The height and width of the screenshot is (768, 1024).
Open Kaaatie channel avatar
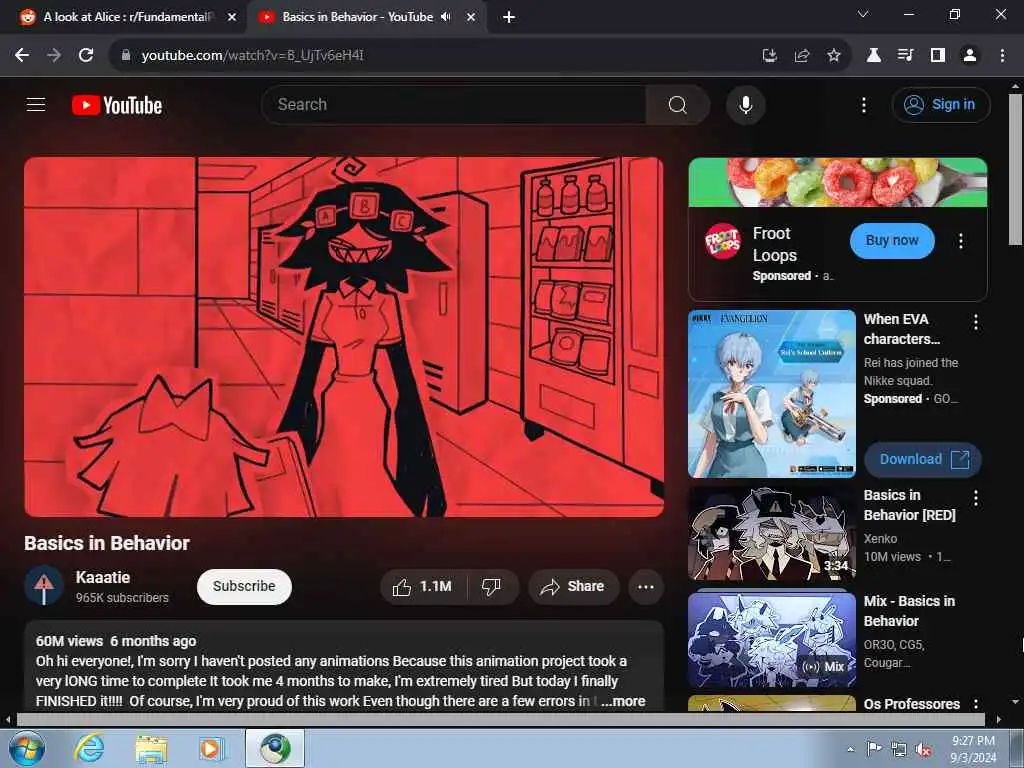tap(44, 585)
